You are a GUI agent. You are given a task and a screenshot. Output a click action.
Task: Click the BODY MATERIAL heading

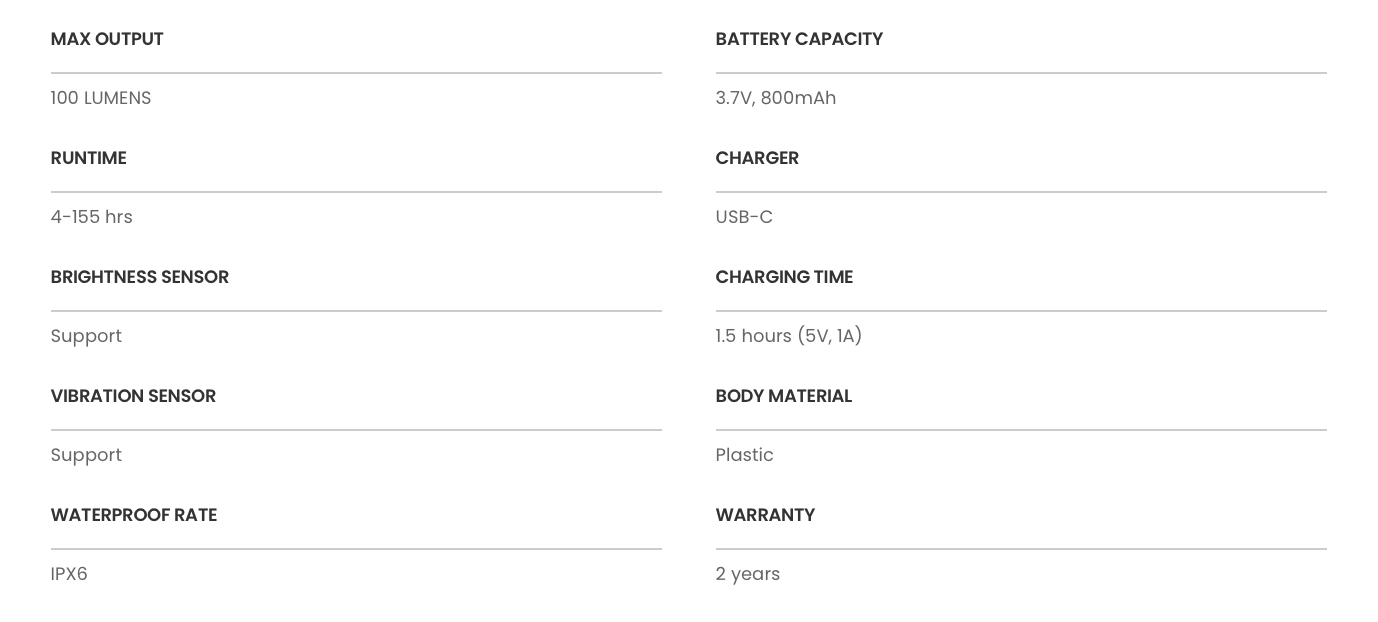coord(784,396)
